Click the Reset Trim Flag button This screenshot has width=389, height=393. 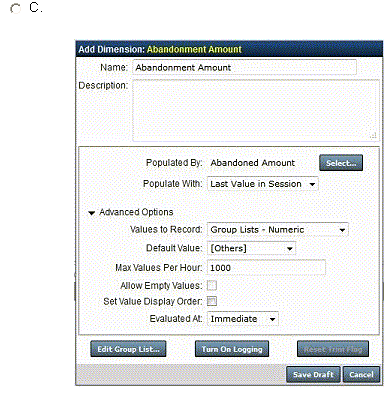pos(333,349)
